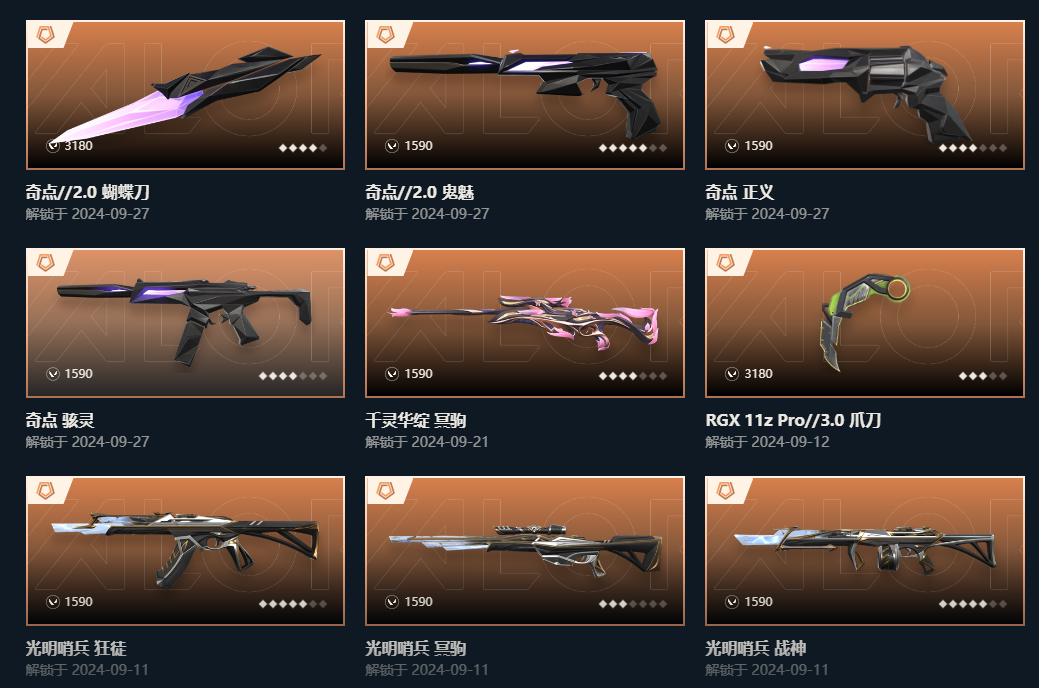Select the RGX 11z Pro//3.0 爪刀 karambit thumbnail

tap(865, 323)
